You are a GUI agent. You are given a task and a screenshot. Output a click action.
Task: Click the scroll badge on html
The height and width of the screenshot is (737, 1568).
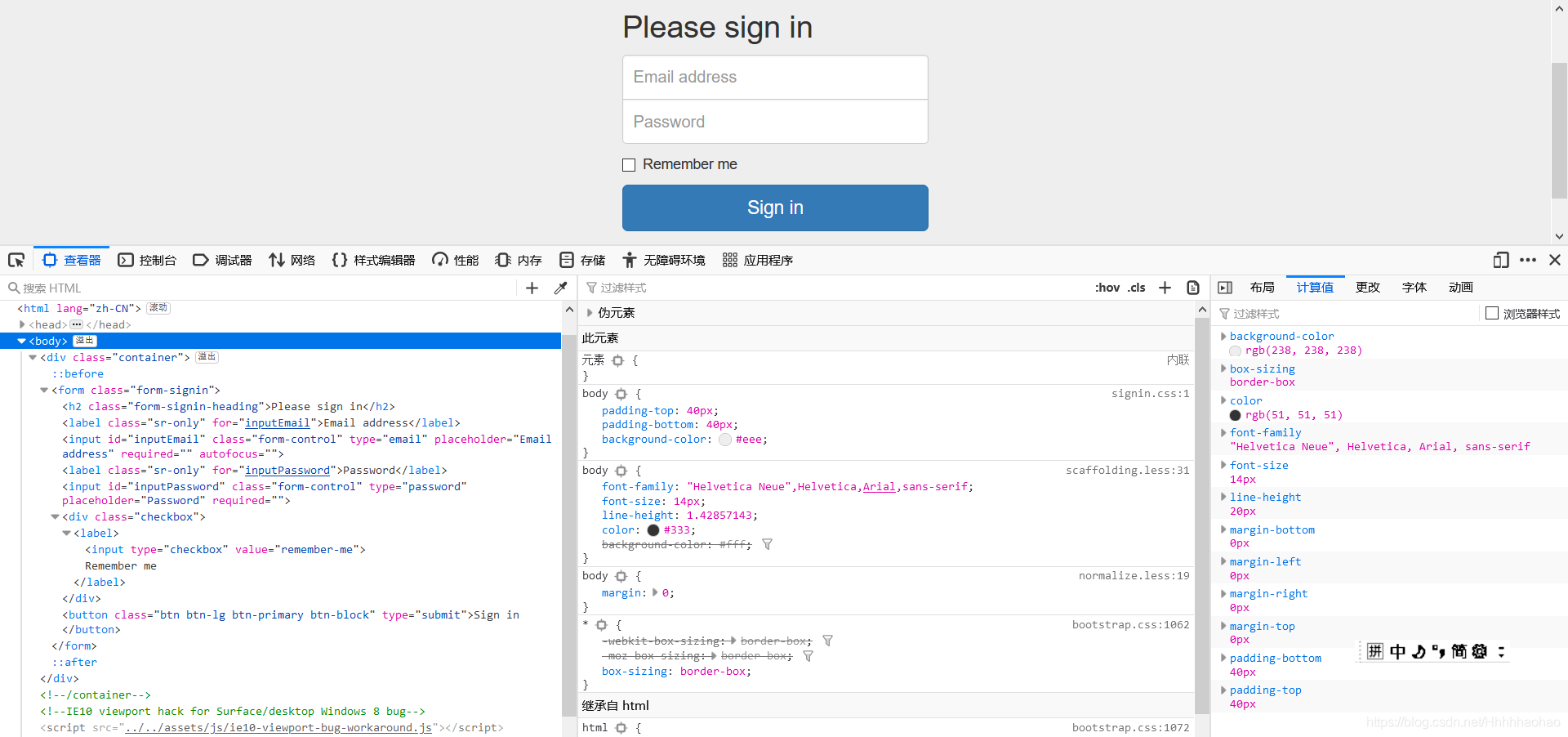tap(158, 308)
